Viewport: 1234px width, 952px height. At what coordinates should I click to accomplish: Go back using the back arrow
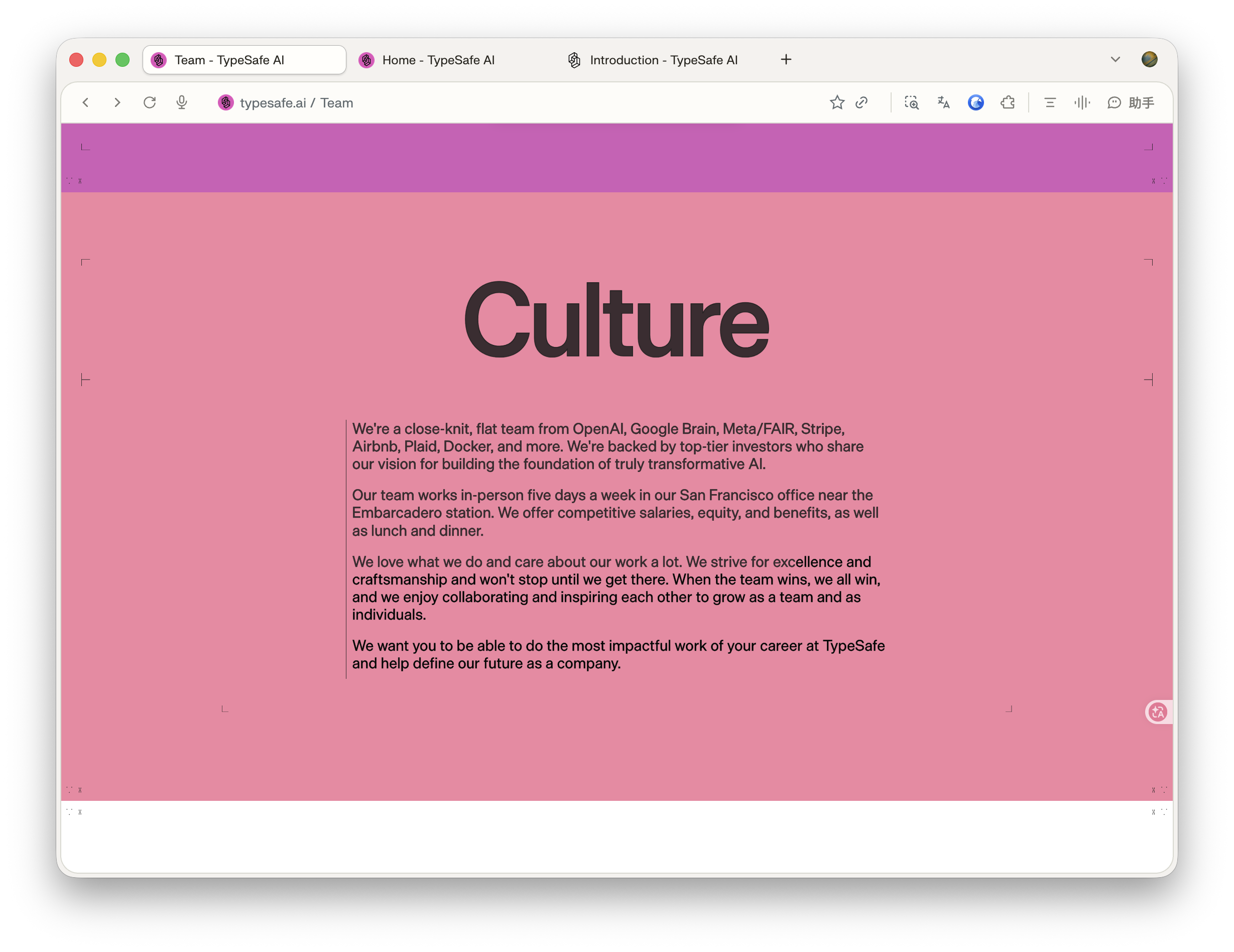click(85, 102)
